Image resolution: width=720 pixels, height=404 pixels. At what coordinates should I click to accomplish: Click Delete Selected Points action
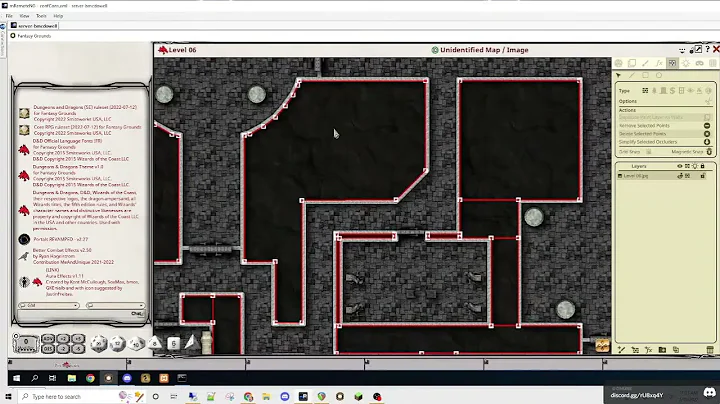pyautogui.click(x=664, y=134)
